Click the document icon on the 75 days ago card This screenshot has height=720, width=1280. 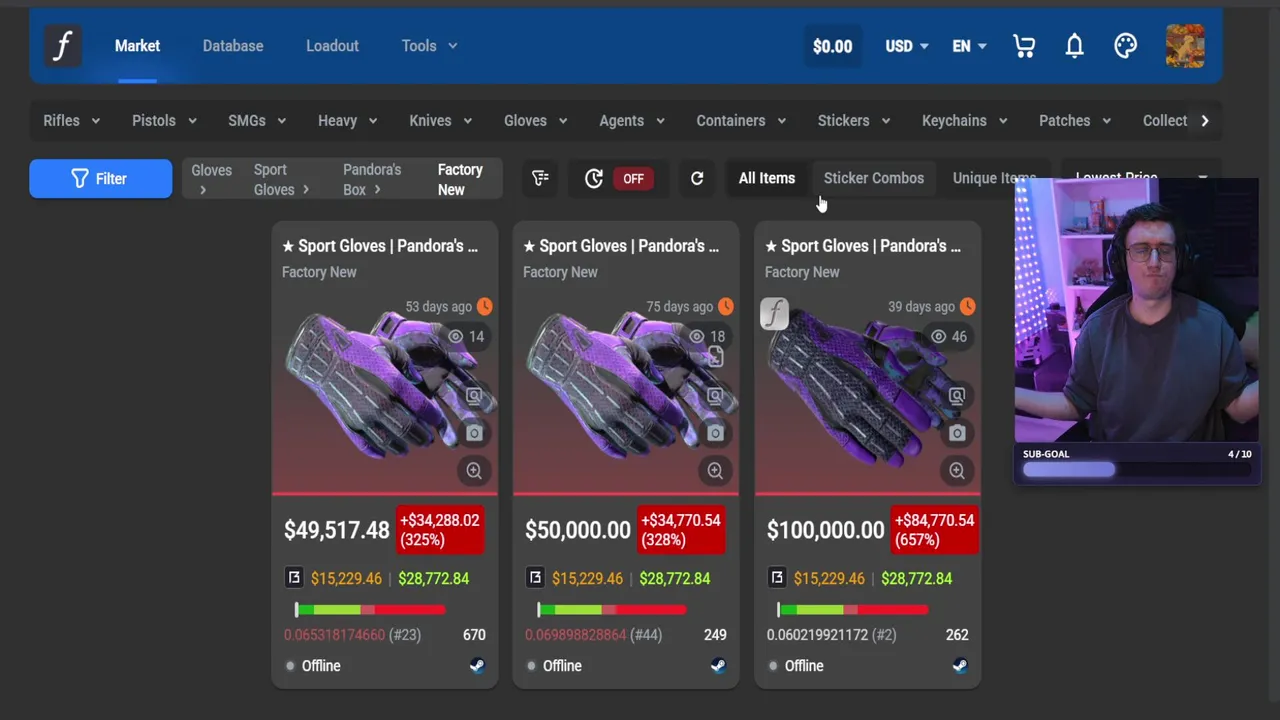click(x=716, y=358)
